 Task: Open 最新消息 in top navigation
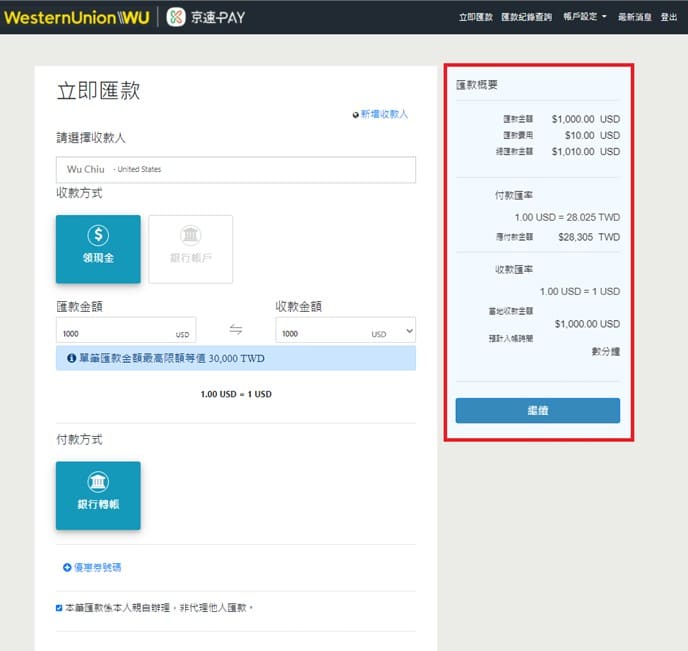633,17
